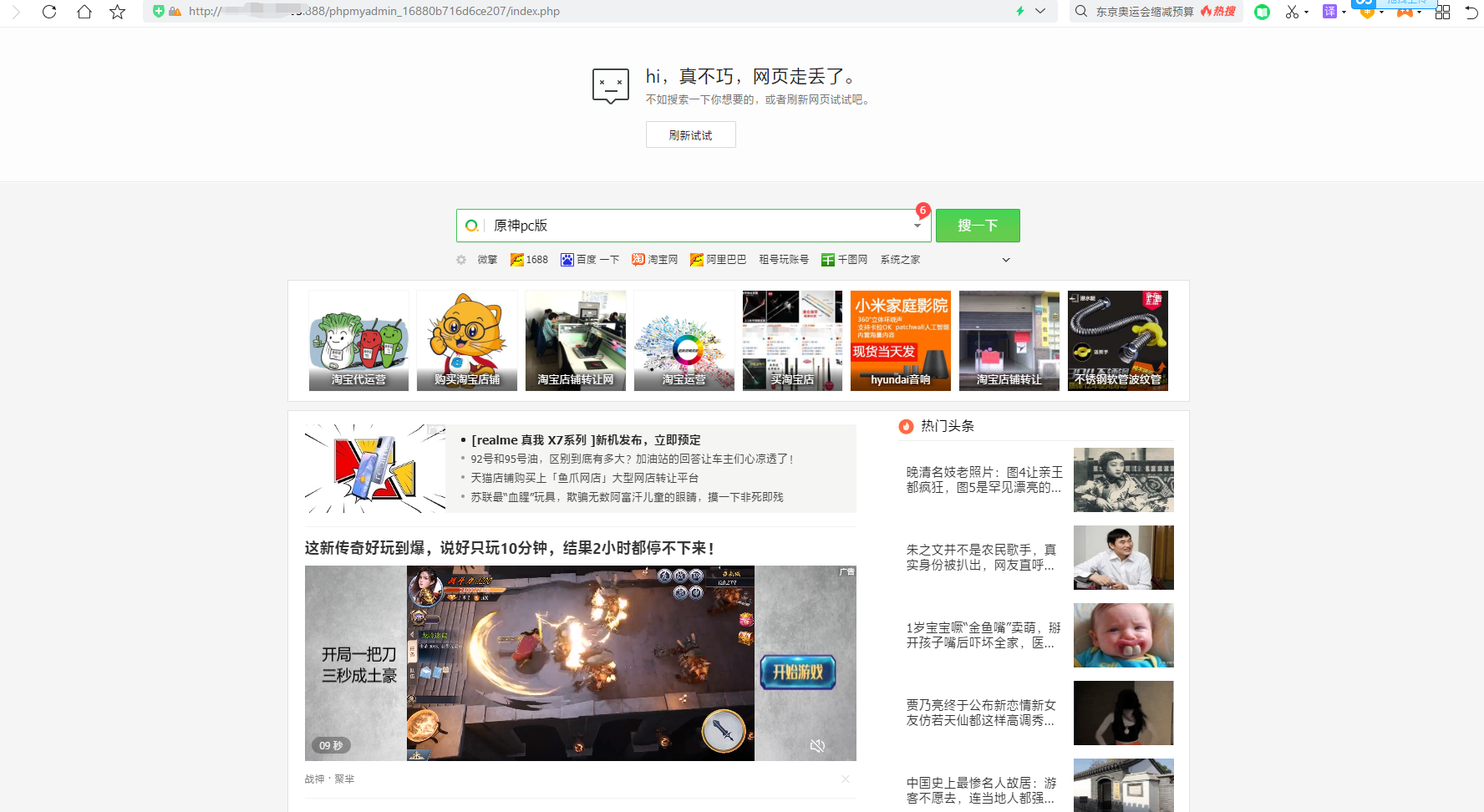Click the browser forward arrow
The height and width of the screenshot is (812, 1484).
click(15, 12)
